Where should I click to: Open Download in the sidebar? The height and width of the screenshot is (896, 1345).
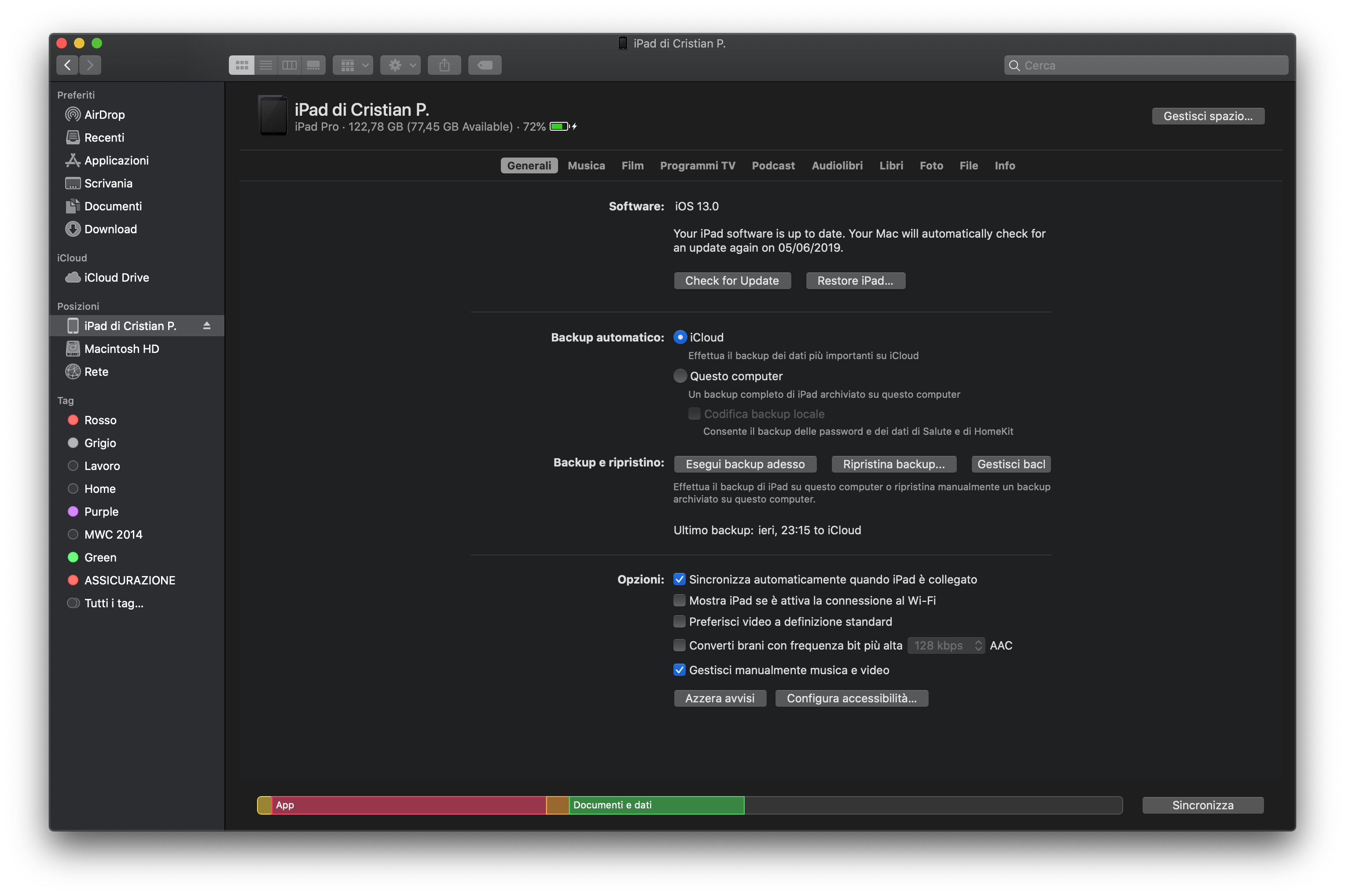[137, 228]
